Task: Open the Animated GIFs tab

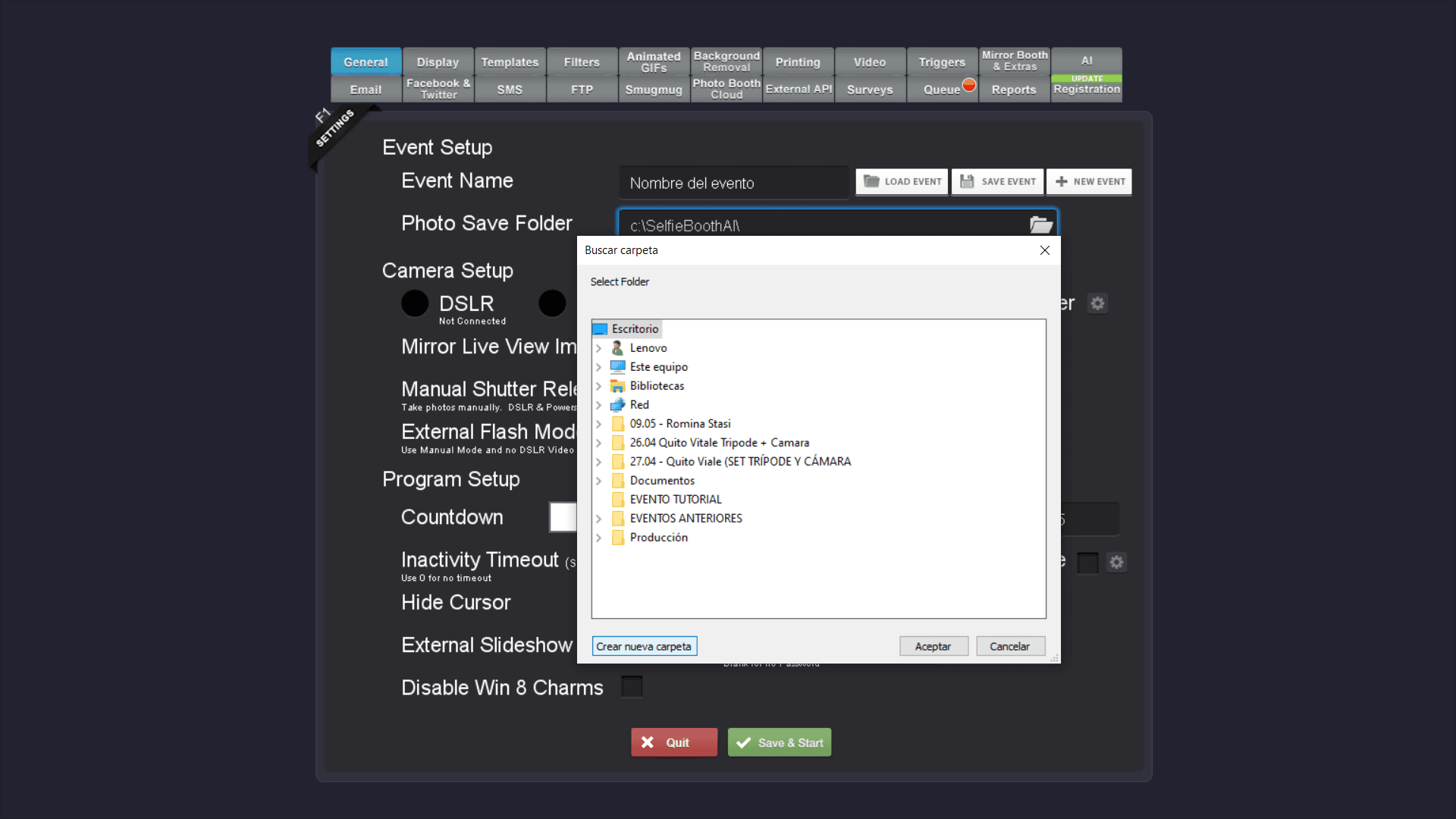Action: tap(654, 61)
